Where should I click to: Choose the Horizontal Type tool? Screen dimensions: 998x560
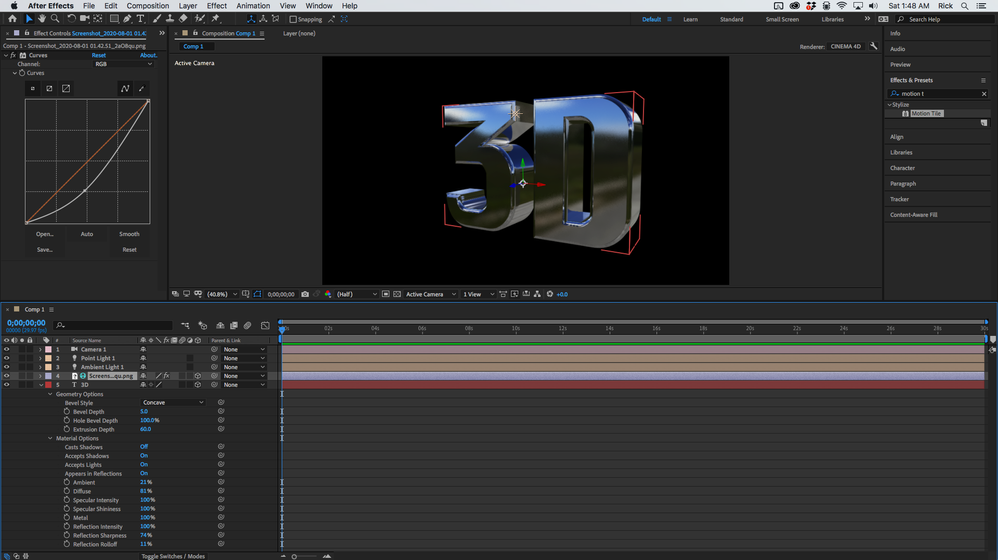pyautogui.click(x=141, y=19)
